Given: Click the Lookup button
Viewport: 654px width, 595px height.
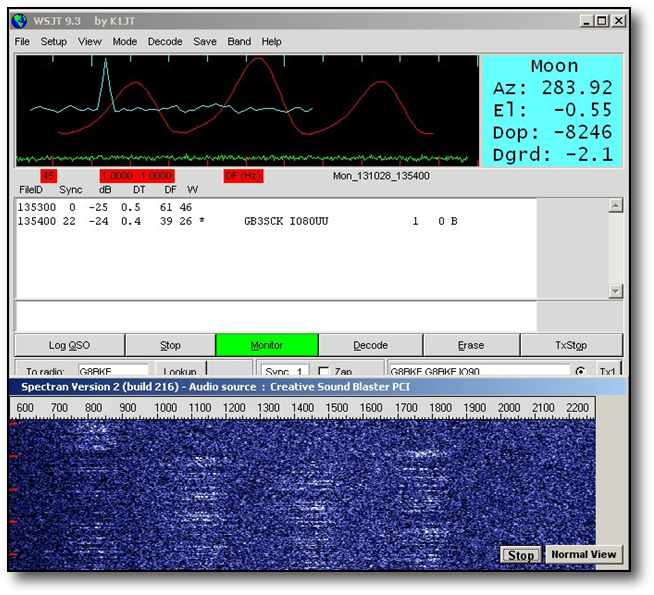Looking at the screenshot, I should 180,371.
